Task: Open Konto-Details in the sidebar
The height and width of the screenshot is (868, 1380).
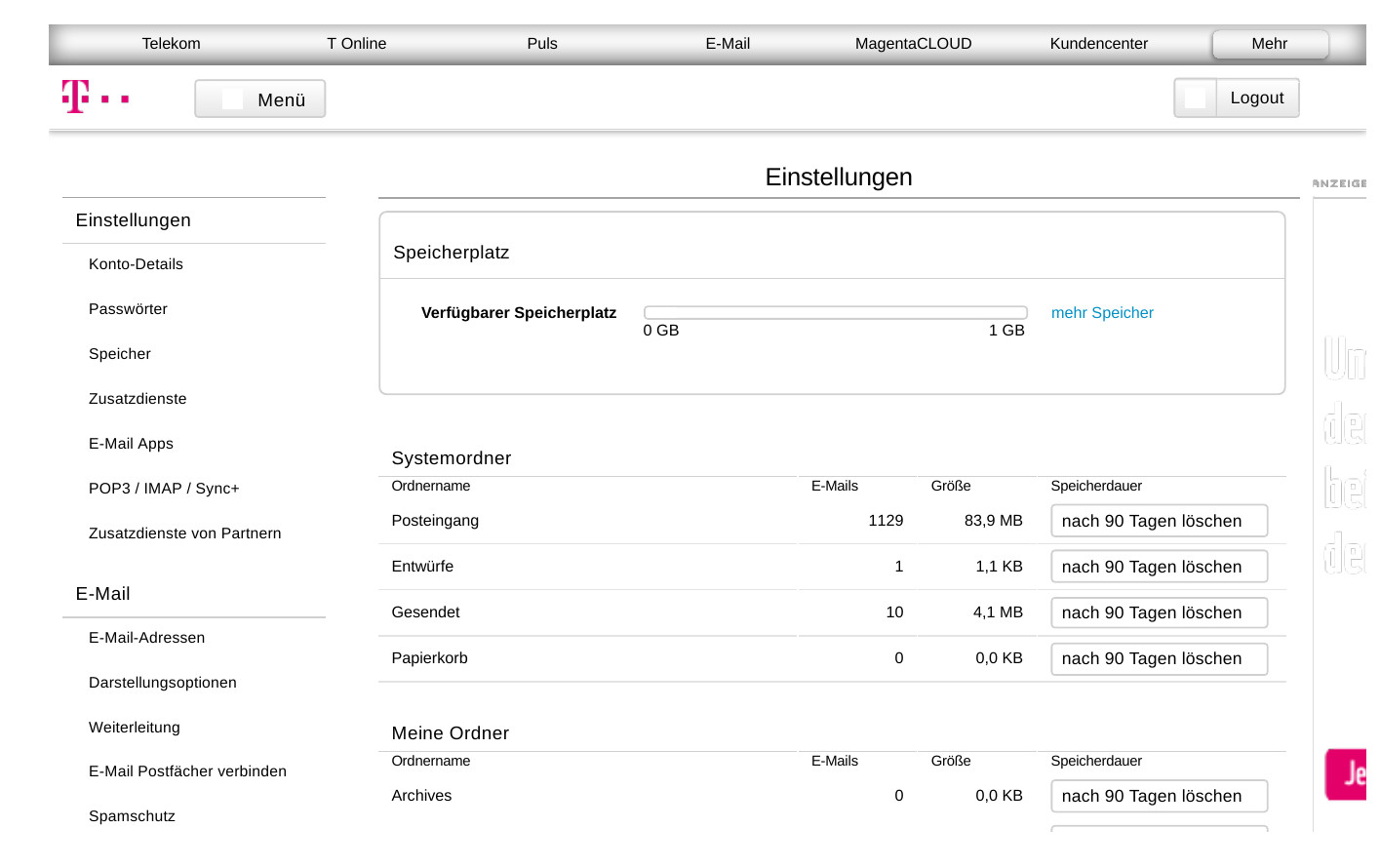Action: (136, 264)
